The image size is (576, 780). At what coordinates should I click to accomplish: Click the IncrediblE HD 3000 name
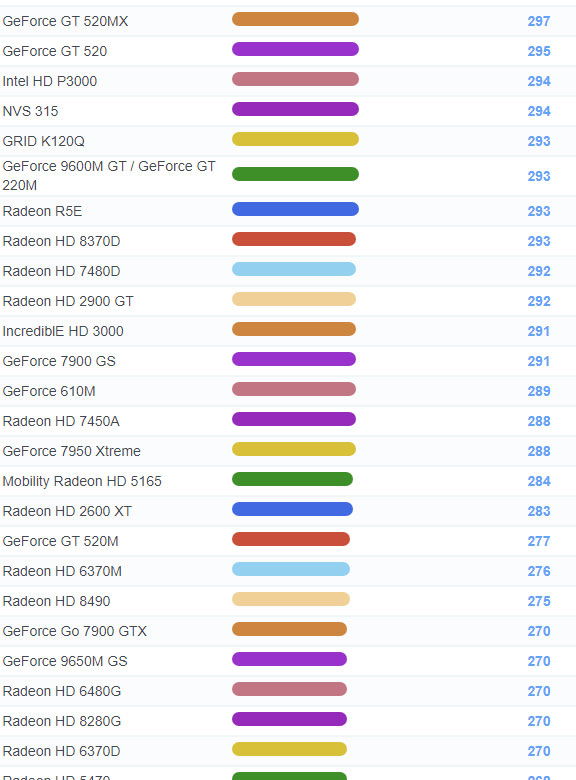point(63,331)
